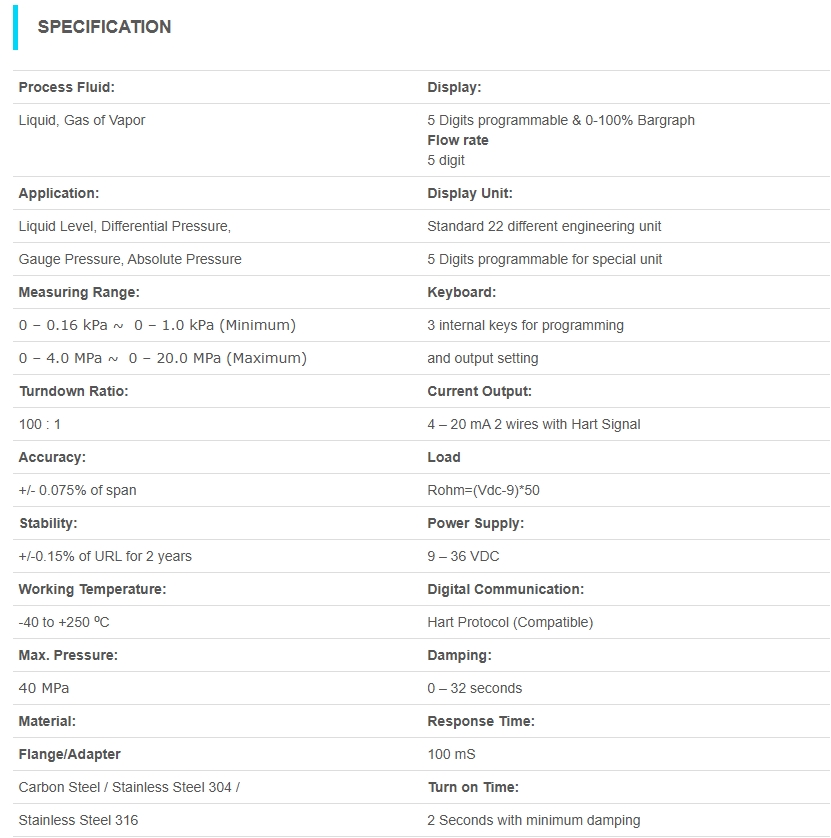Click the Display label

coord(454,87)
